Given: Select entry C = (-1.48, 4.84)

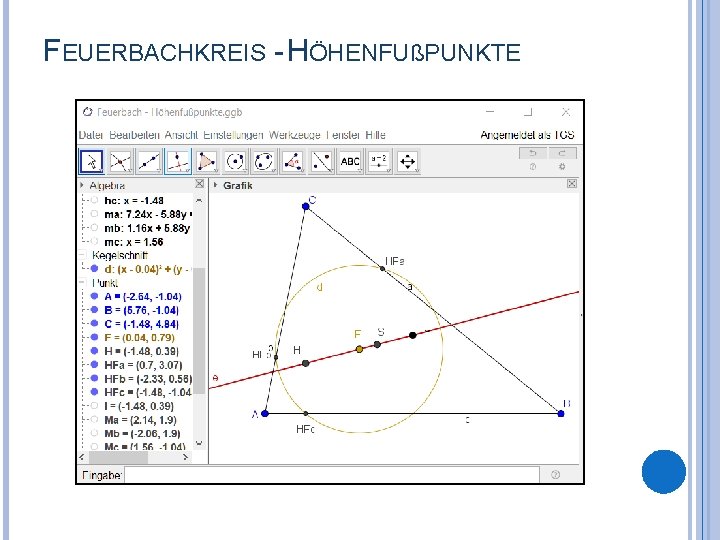Looking at the screenshot, I should click(x=141, y=324).
